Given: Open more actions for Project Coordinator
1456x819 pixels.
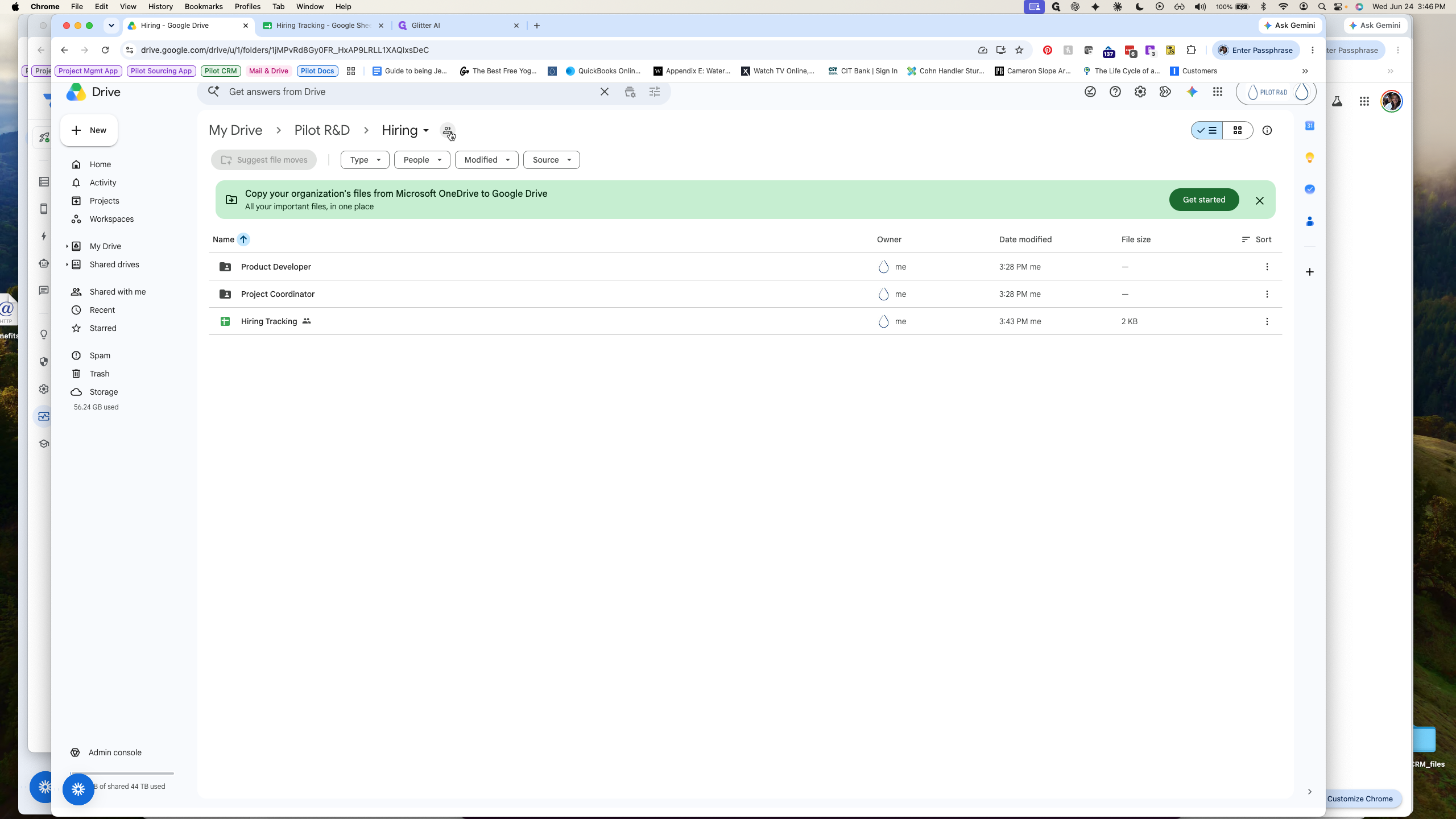Looking at the screenshot, I should (1267, 294).
